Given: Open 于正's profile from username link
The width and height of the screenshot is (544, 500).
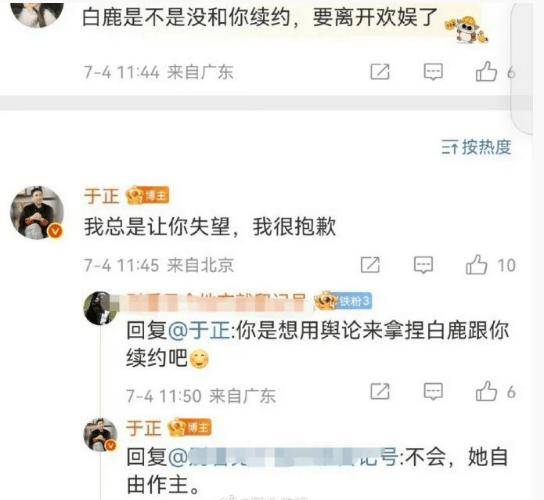Looking at the screenshot, I should [101, 196].
